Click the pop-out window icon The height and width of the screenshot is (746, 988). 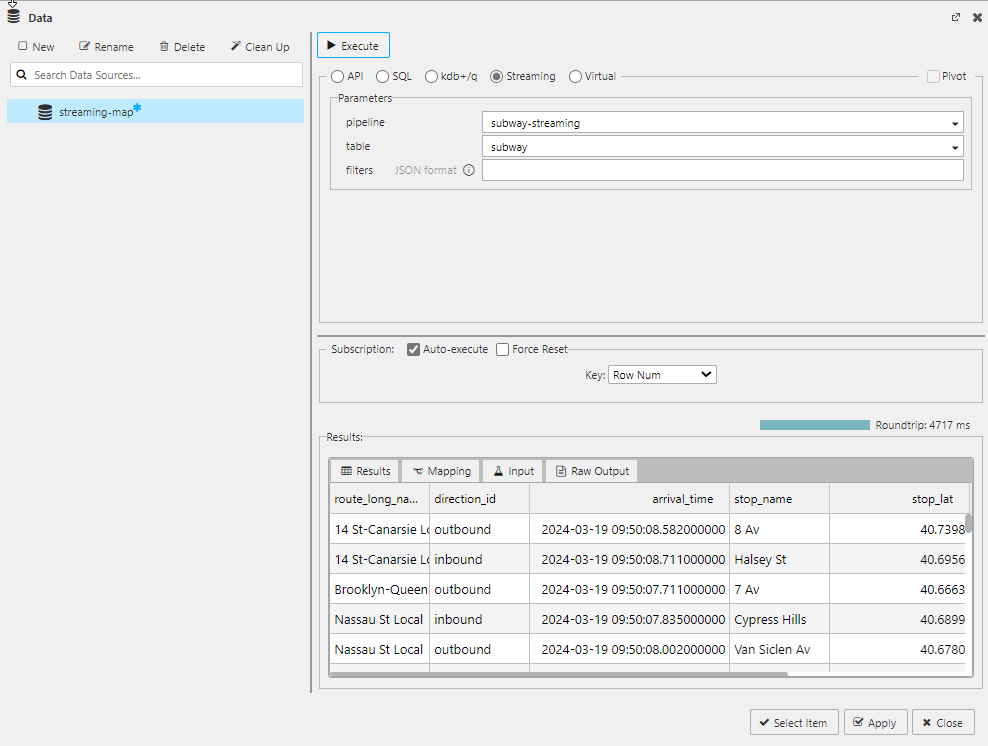(955, 18)
